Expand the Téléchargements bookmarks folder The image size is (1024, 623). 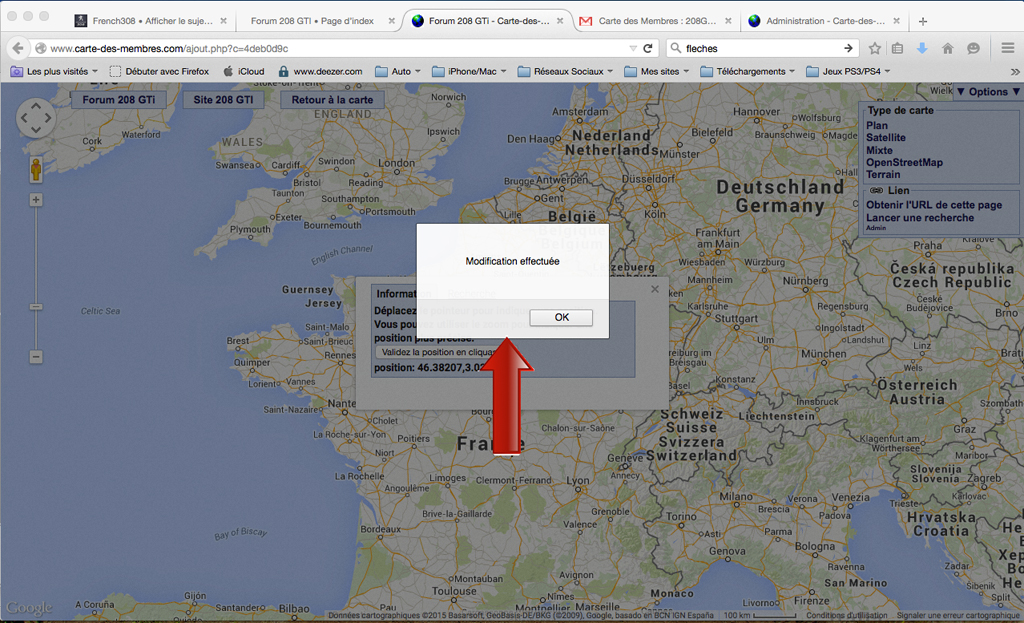click(747, 71)
